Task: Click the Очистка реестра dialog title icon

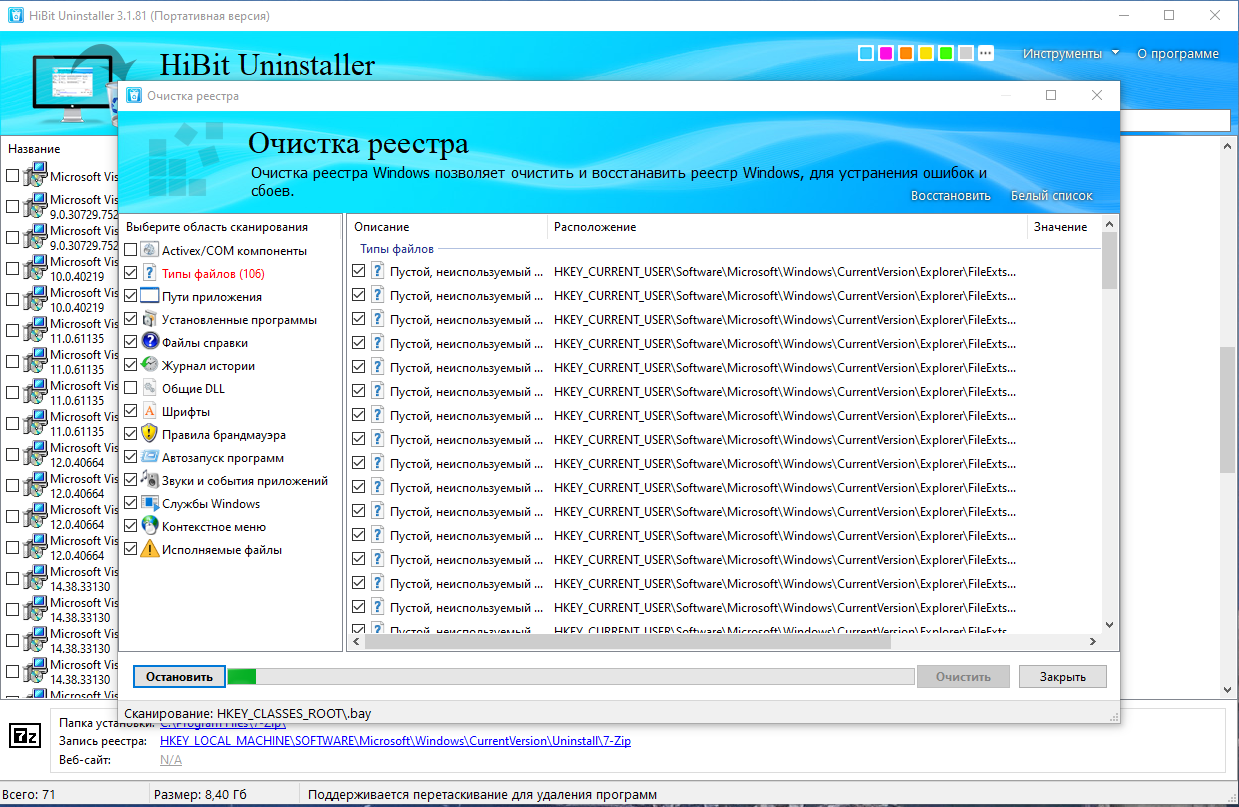Action: tap(134, 96)
